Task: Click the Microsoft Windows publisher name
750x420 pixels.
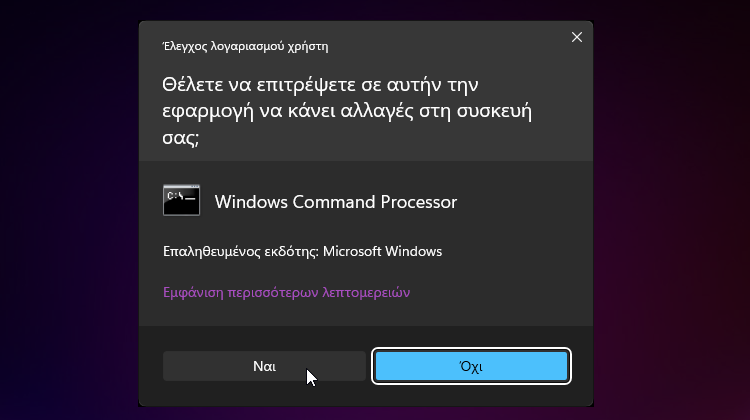Action: (x=382, y=252)
